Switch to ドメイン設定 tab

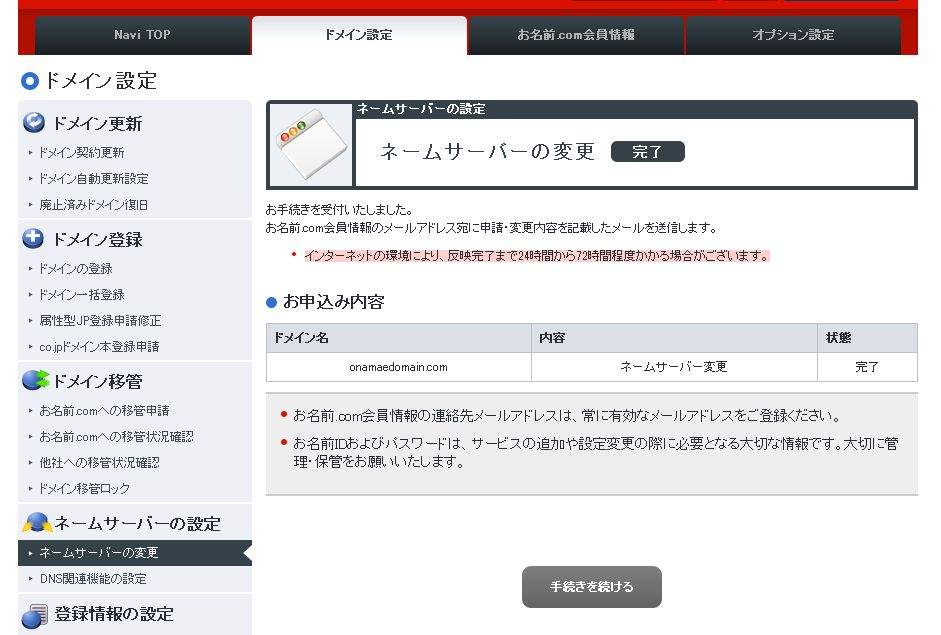[x=359, y=35]
